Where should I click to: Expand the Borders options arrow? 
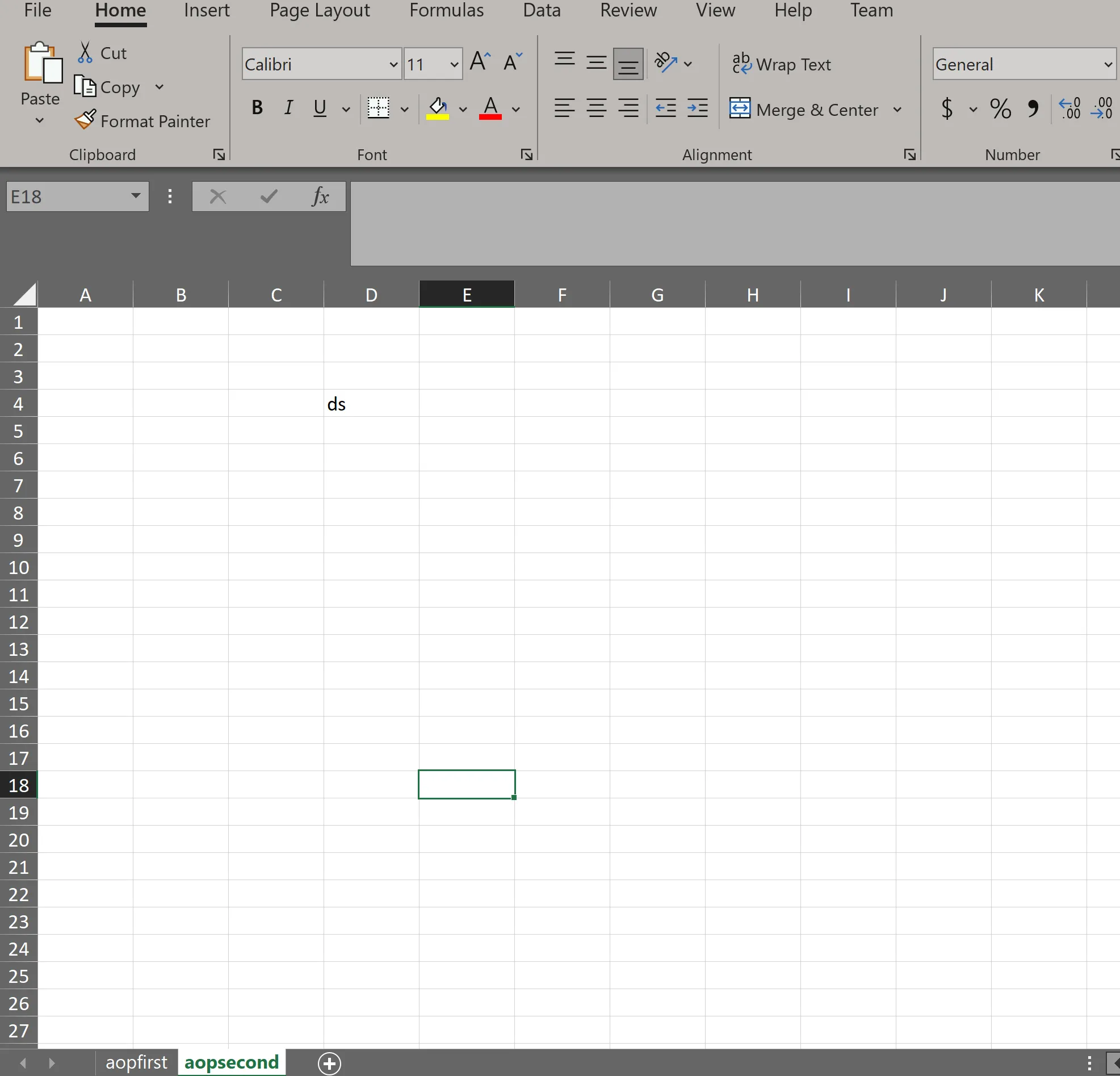point(404,108)
